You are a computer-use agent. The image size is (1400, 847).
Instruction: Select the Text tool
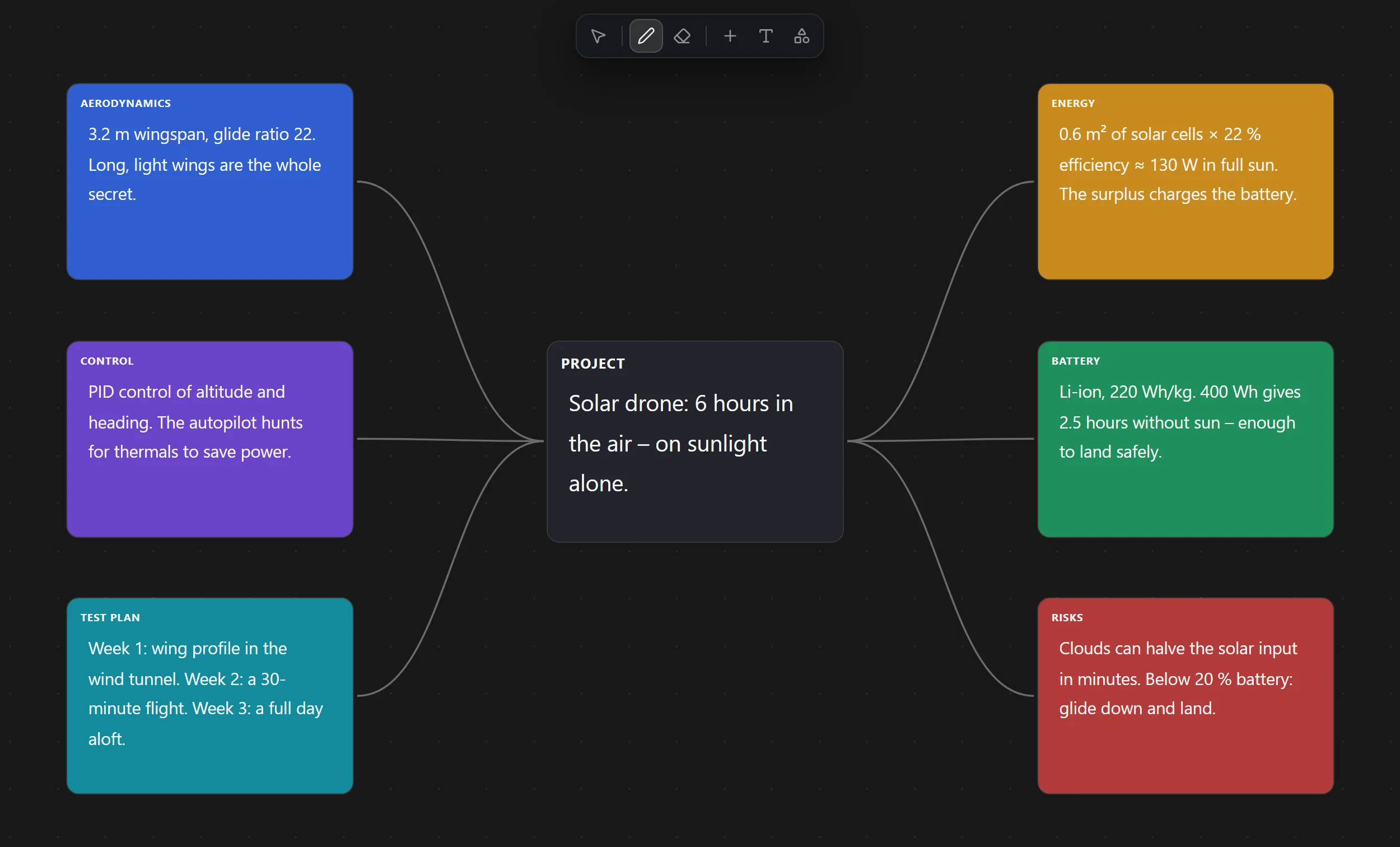click(766, 36)
